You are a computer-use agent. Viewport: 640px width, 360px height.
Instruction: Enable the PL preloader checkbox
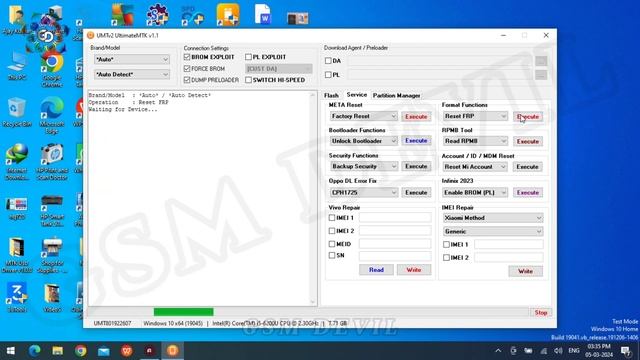pos(328,75)
